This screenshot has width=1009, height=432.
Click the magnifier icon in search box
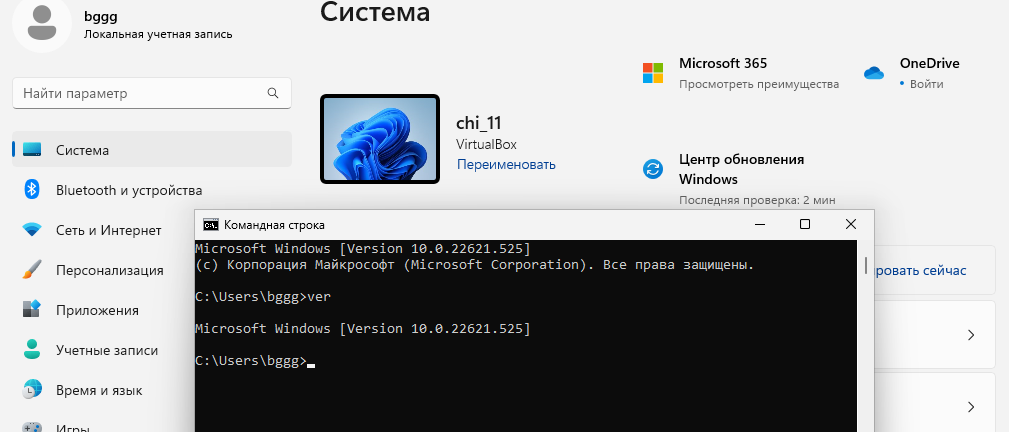(272, 93)
